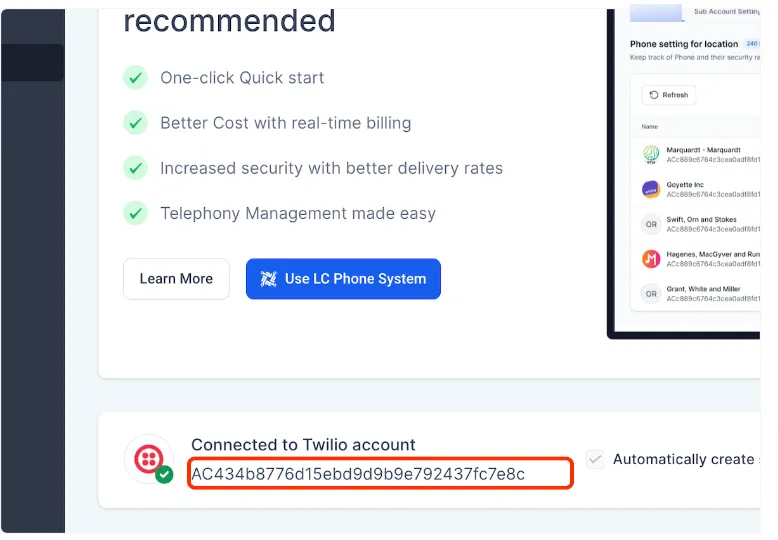Click the Telephony Management green checkmark

tap(135, 213)
